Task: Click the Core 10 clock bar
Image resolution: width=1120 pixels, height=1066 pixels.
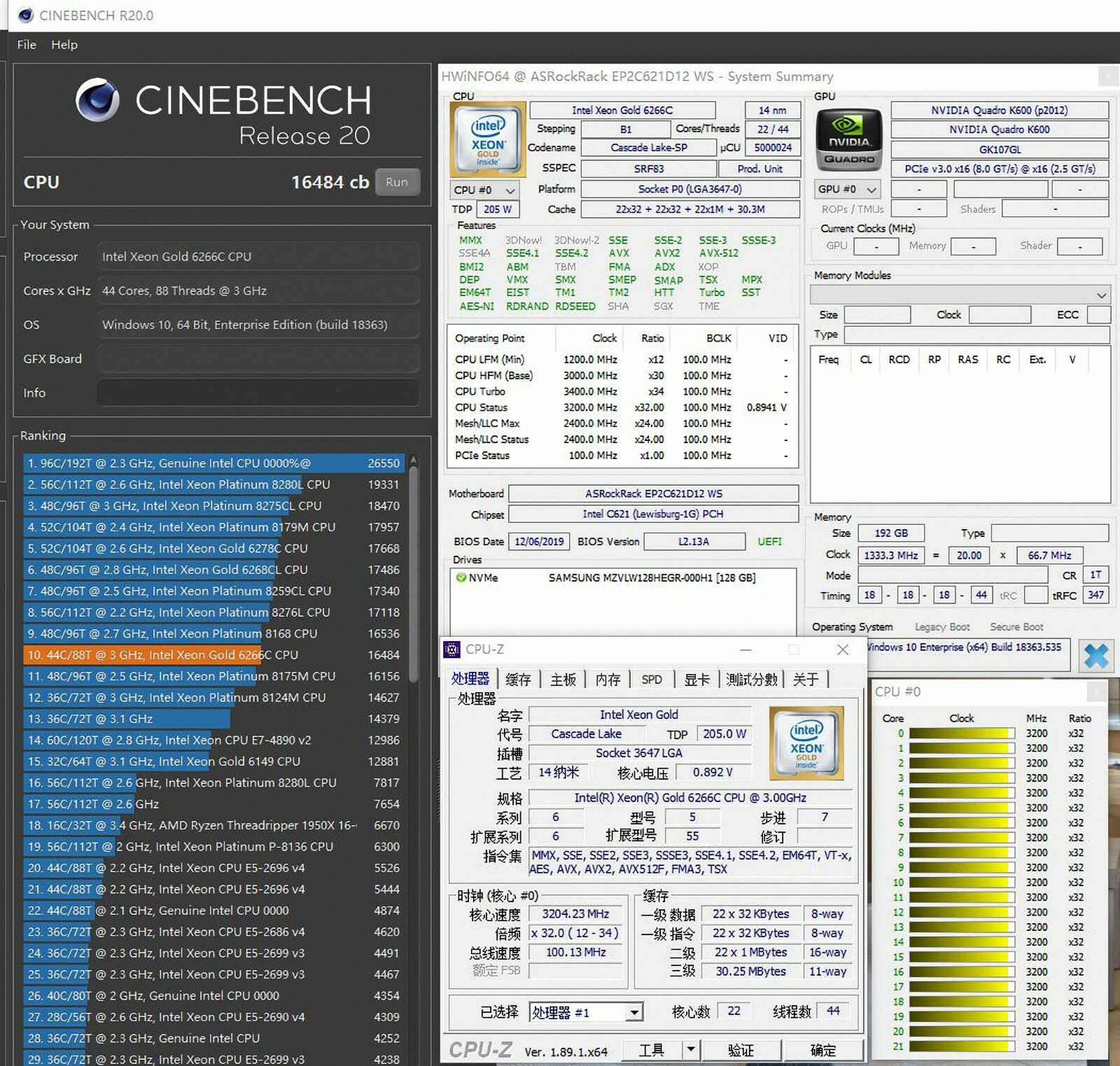Action: coord(962,883)
